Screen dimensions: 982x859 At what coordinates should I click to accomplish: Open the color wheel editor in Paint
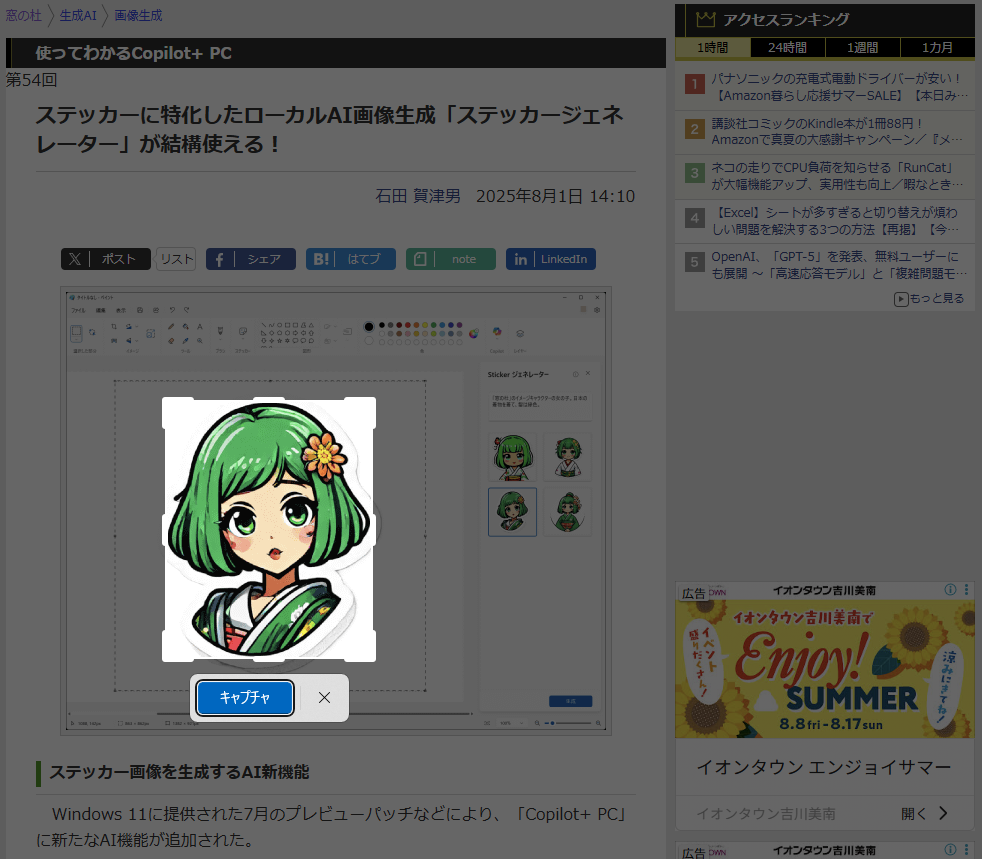(473, 333)
